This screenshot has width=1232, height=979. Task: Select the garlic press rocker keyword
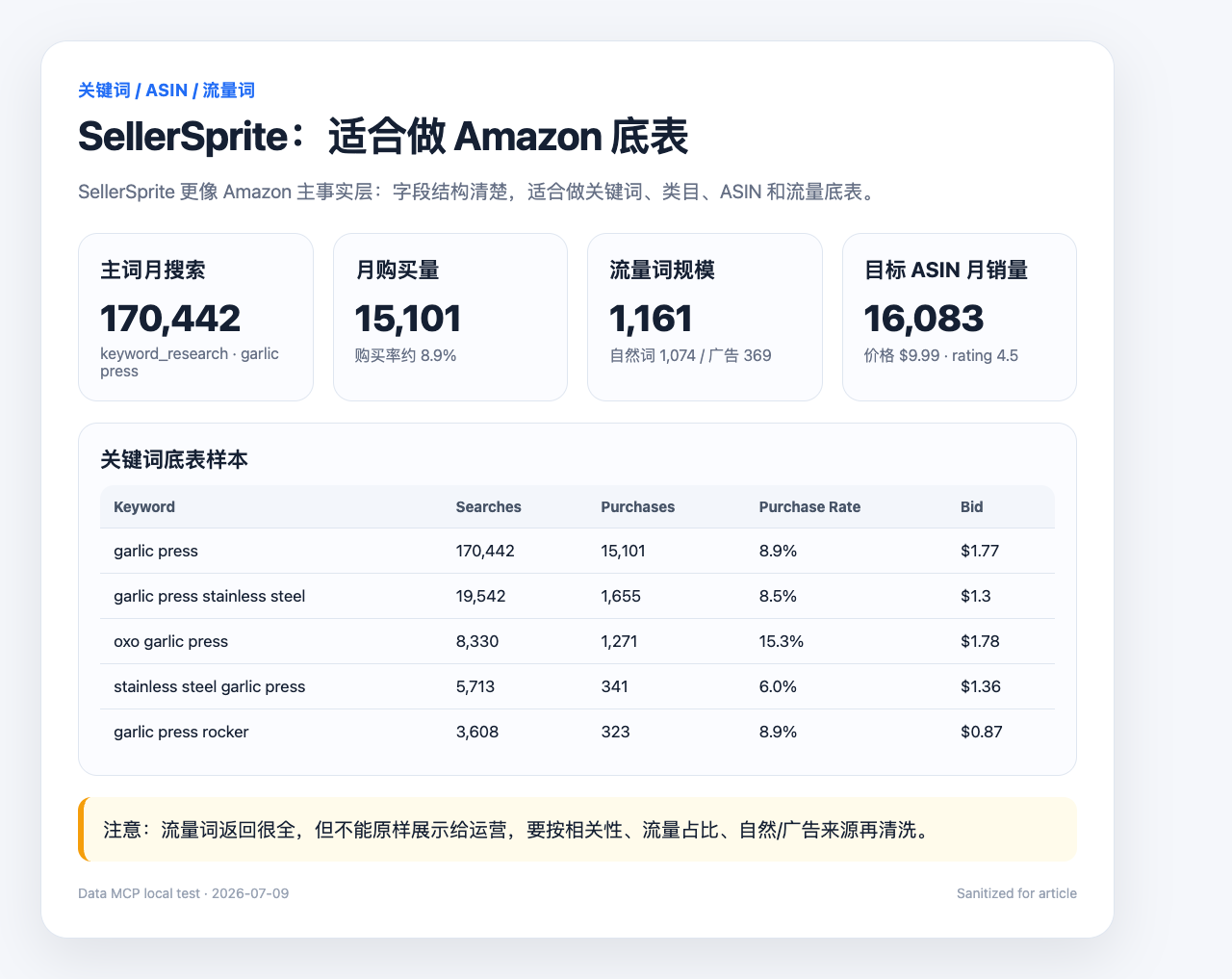[x=181, y=733]
